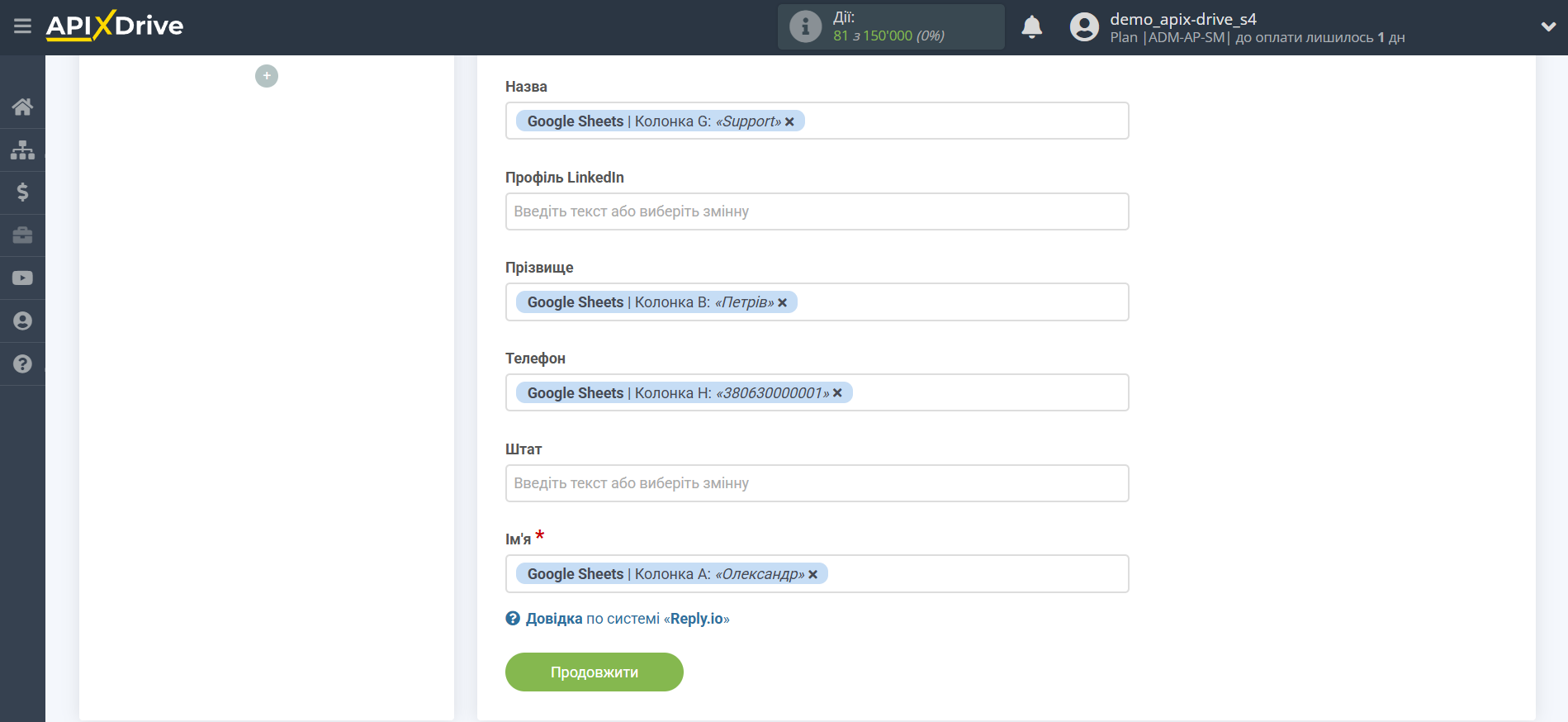Click the ApiX-Drive logo
1568x722 pixels.
click(x=115, y=26)
